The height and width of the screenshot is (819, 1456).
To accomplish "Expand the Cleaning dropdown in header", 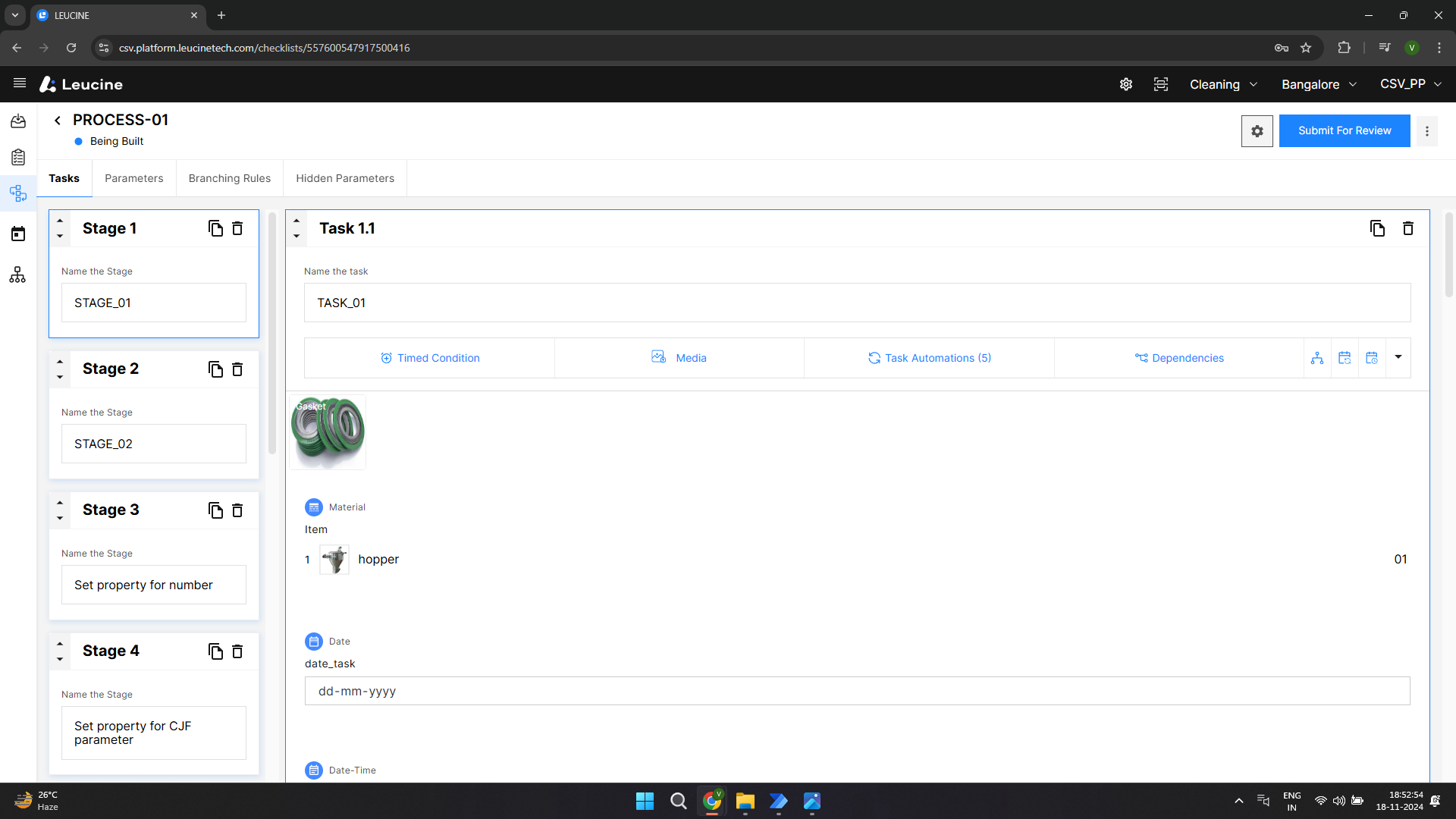I will (1223, 84).
